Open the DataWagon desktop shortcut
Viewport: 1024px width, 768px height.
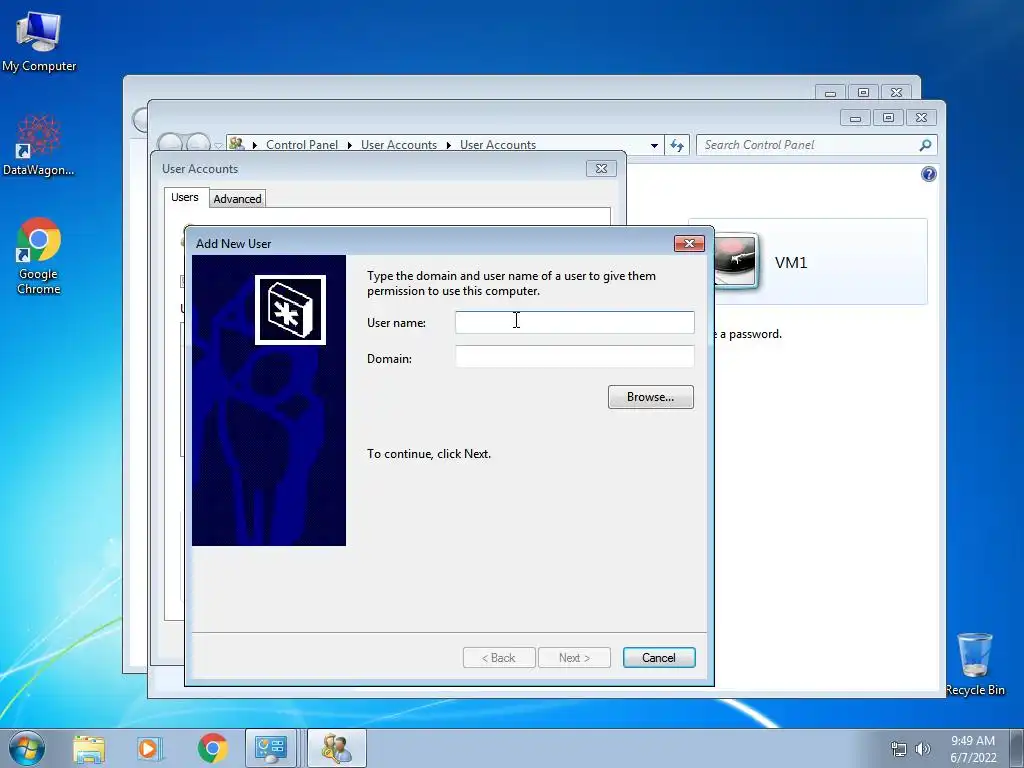tap(39, 145)
